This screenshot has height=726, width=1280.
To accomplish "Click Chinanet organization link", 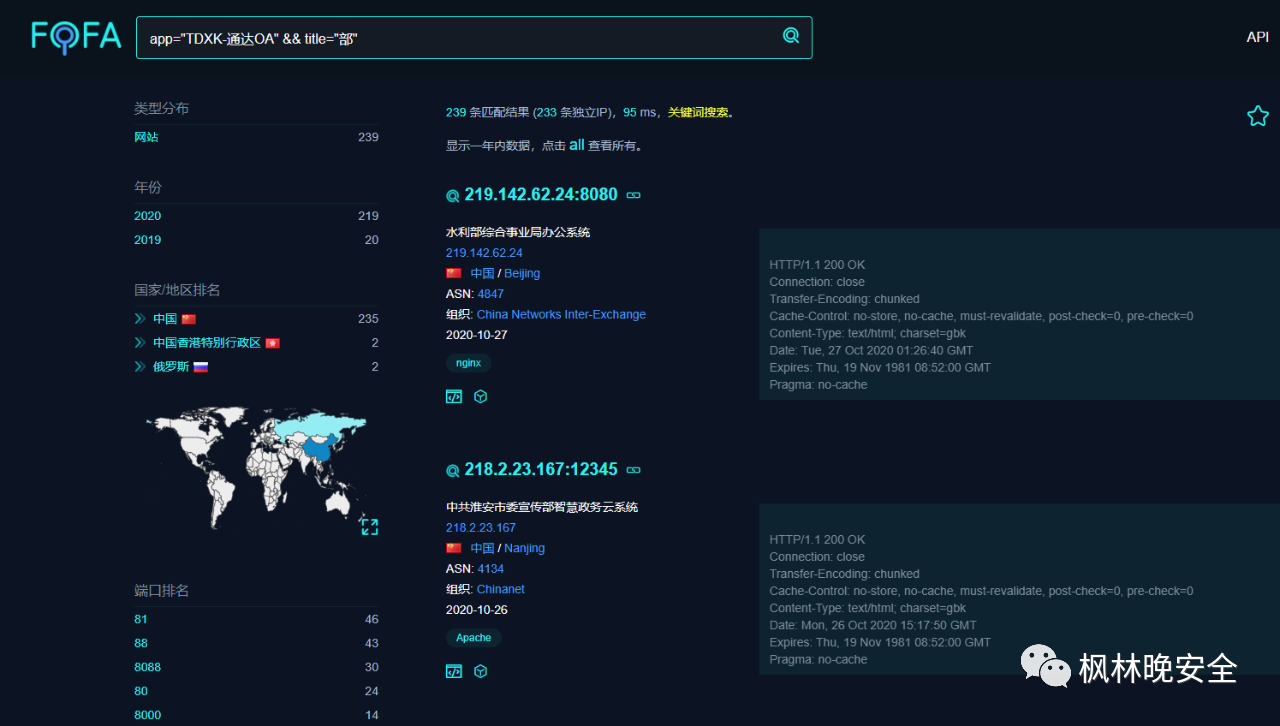I will point(501,589).
